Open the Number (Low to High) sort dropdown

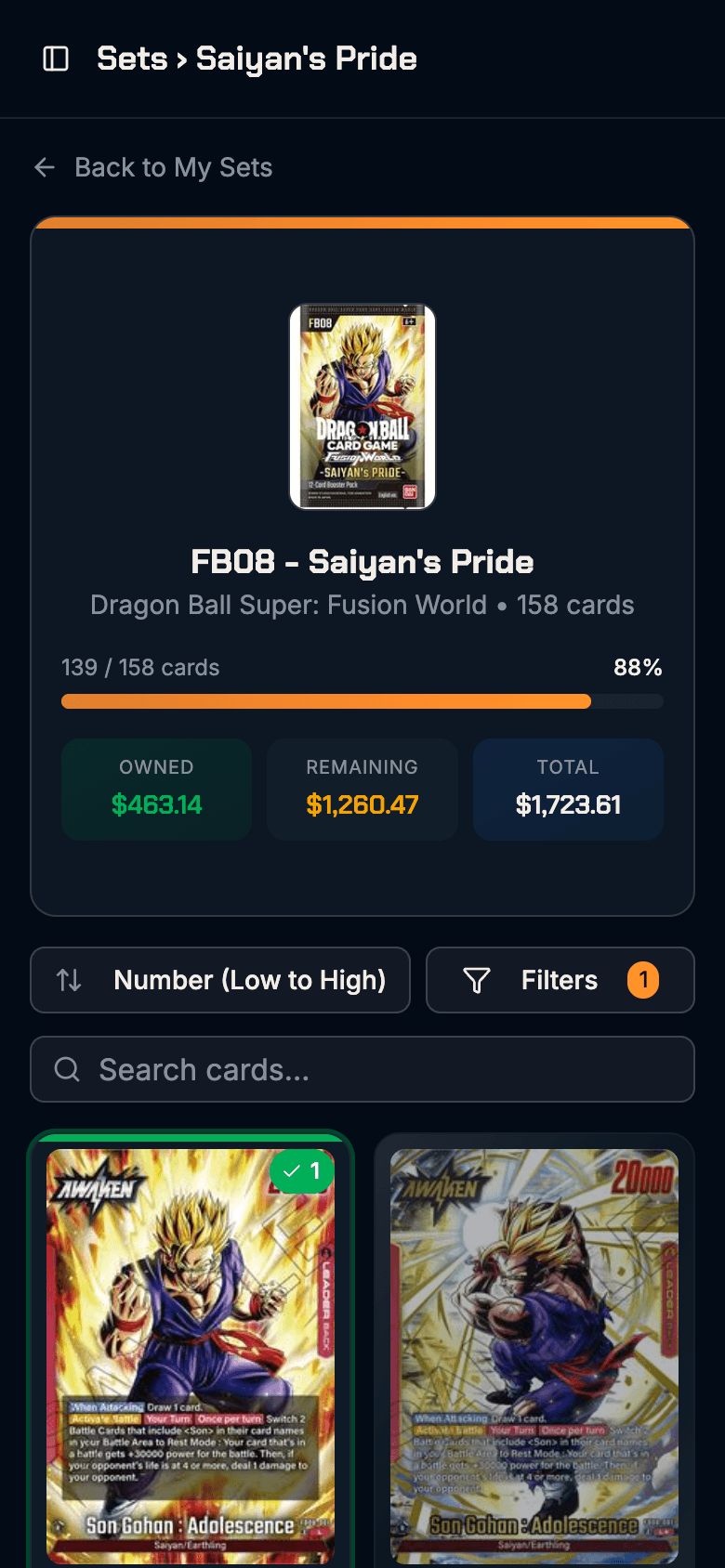tap(220, 980)
